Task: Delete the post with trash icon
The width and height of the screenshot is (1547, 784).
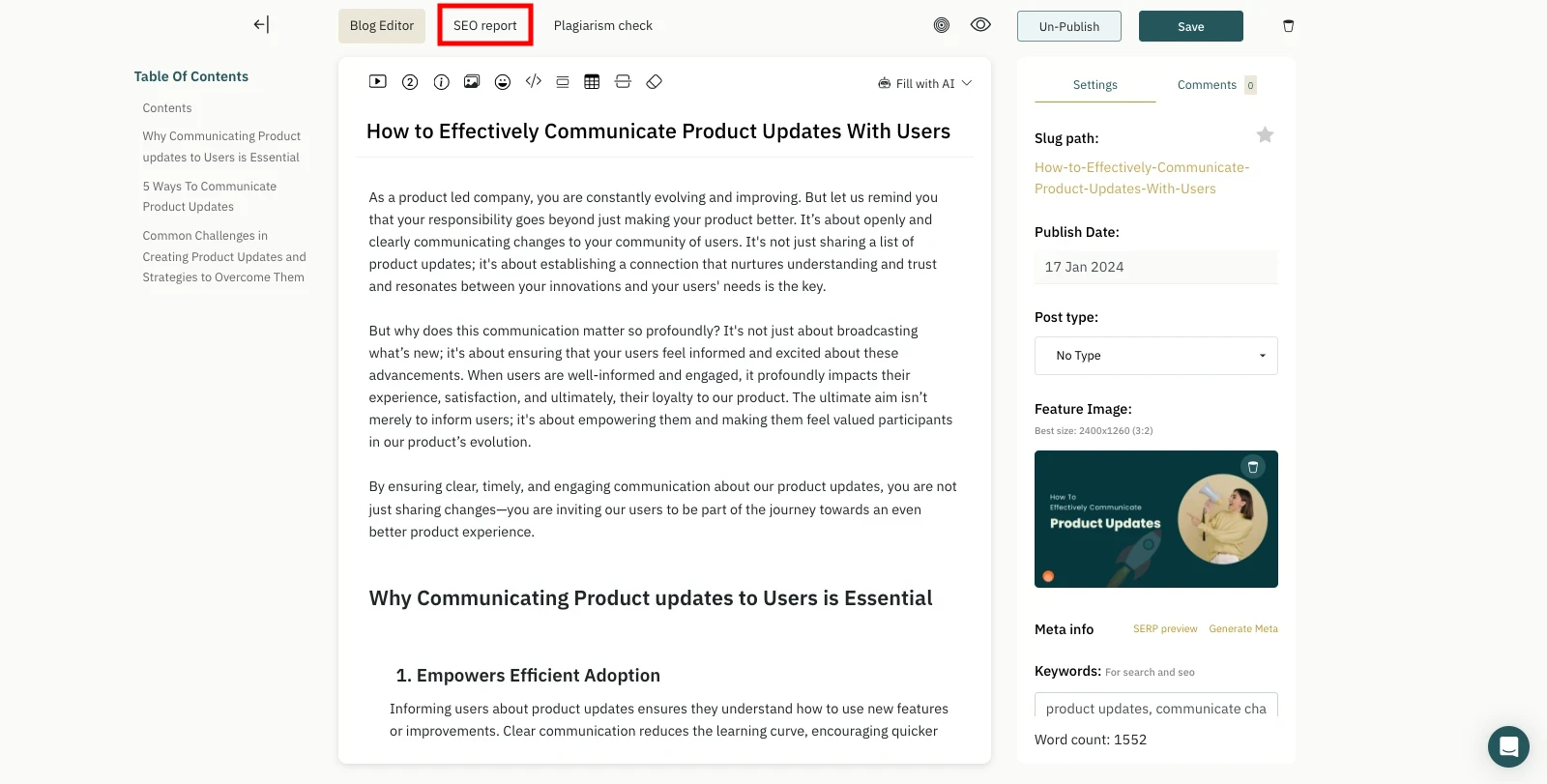Action: pos(1288,26)
